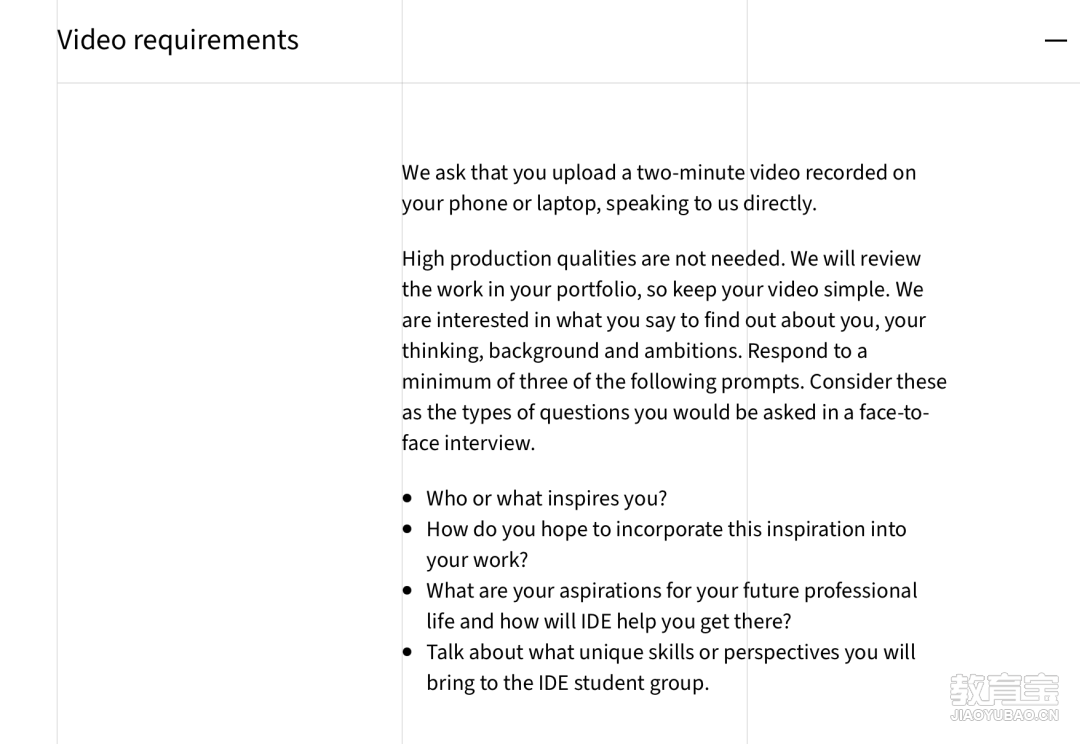The image size is (1080, 744).
Task: Click the fourth bullet point dot
Action: tap(408, 652)
